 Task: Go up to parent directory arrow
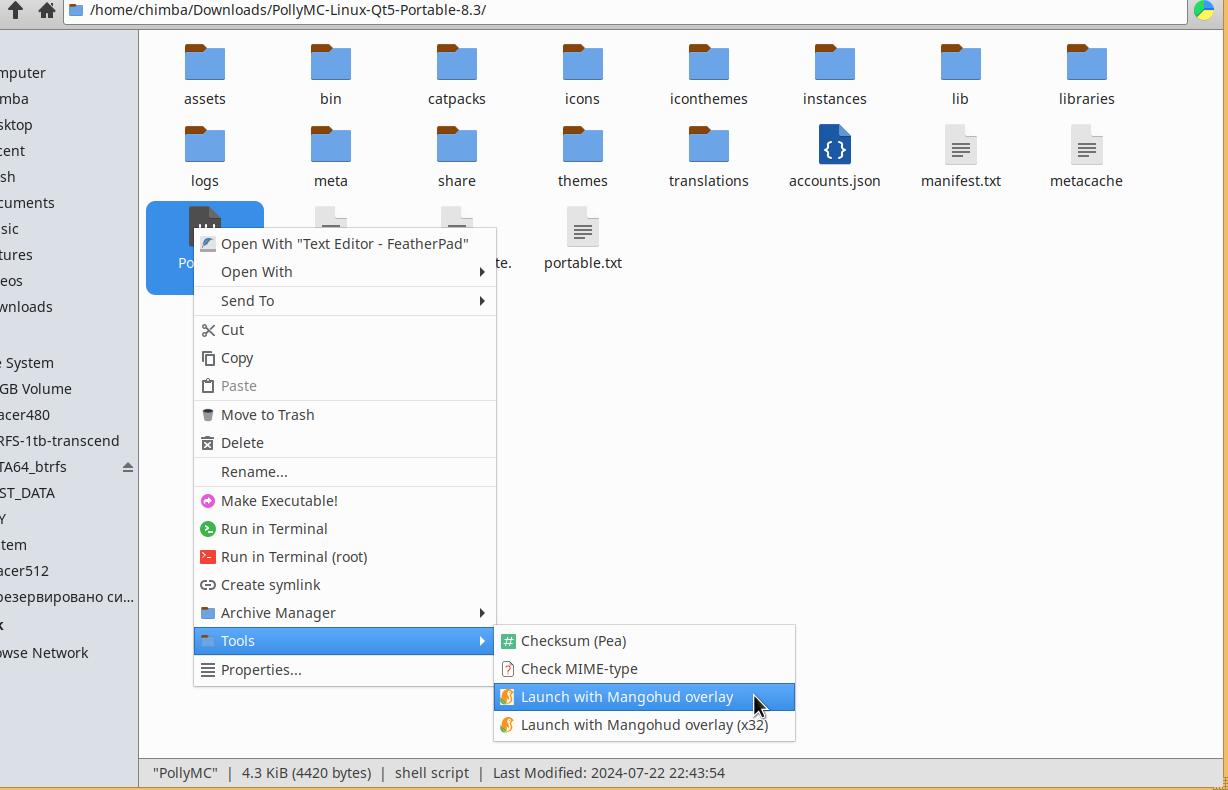(x=15, y=10)
